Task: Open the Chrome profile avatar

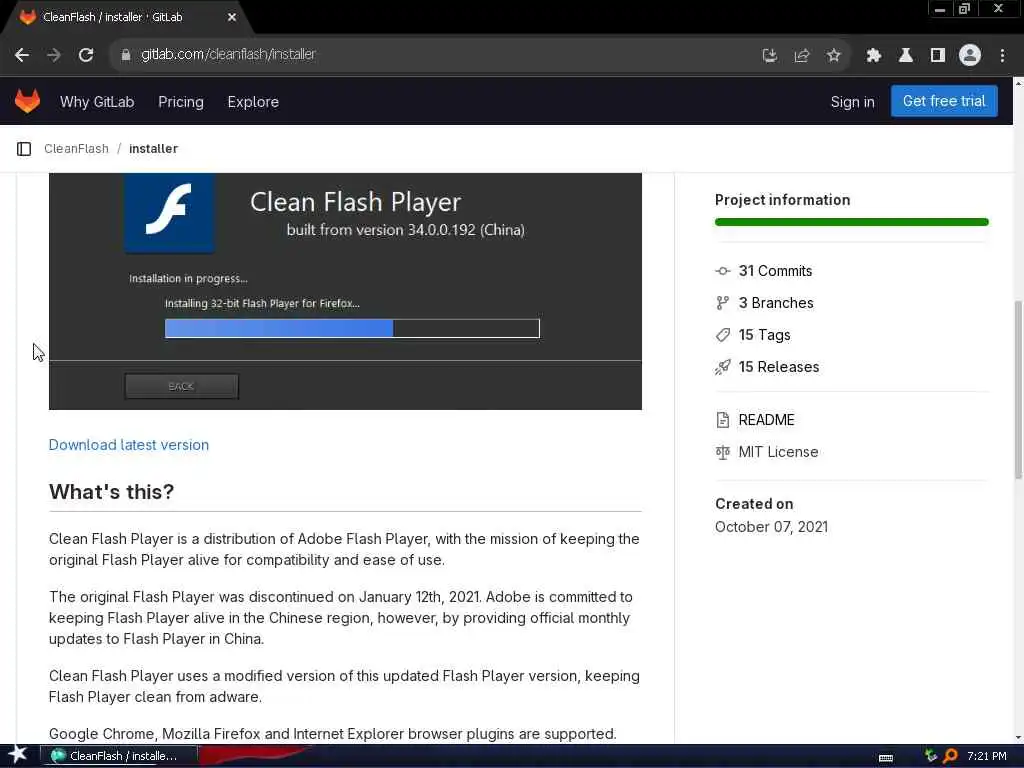Action: (970, 56)
